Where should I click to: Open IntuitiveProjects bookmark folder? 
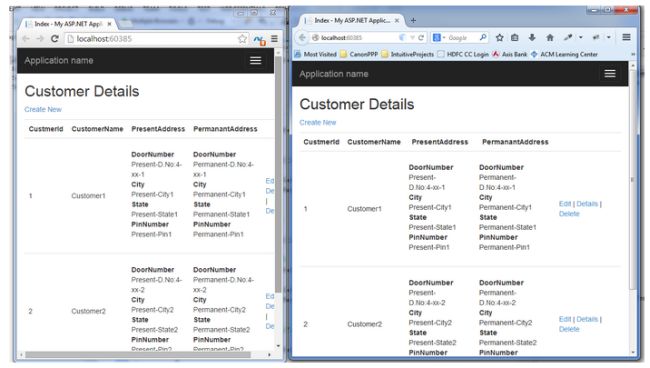coord(408,54)
